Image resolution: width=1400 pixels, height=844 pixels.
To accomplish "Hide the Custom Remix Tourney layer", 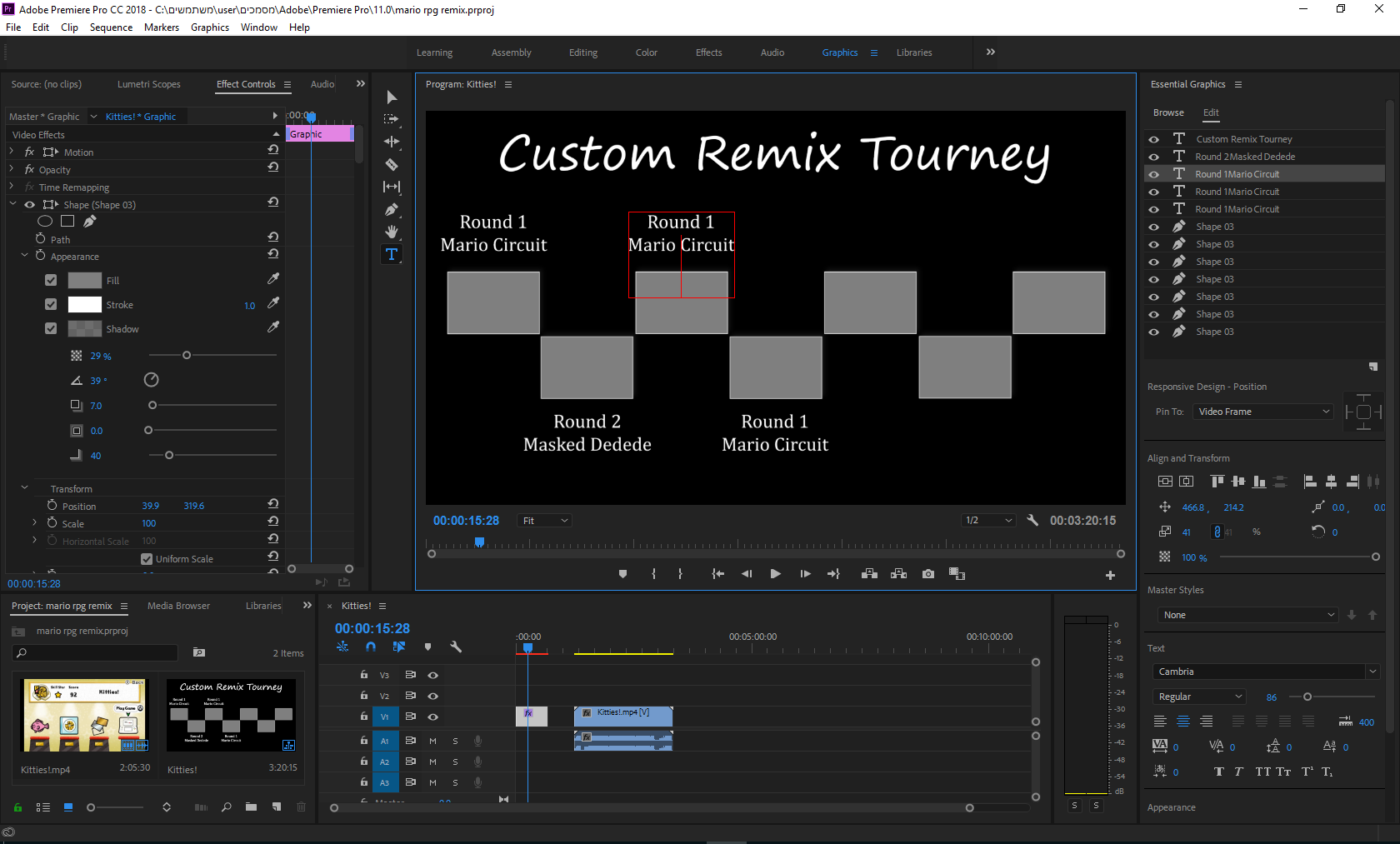I will [1154, 139].
